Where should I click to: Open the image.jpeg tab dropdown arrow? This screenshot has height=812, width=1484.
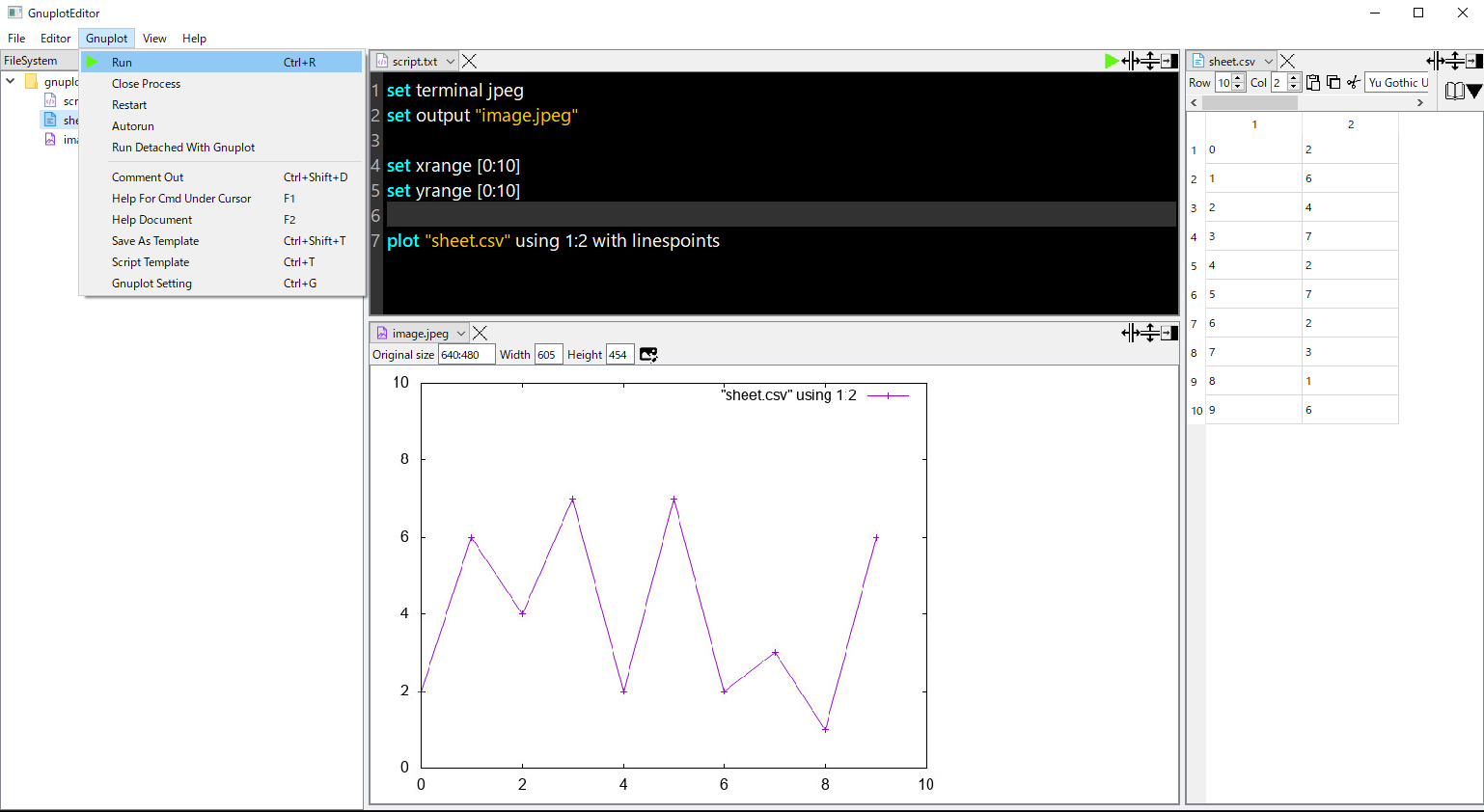(461, 333)
